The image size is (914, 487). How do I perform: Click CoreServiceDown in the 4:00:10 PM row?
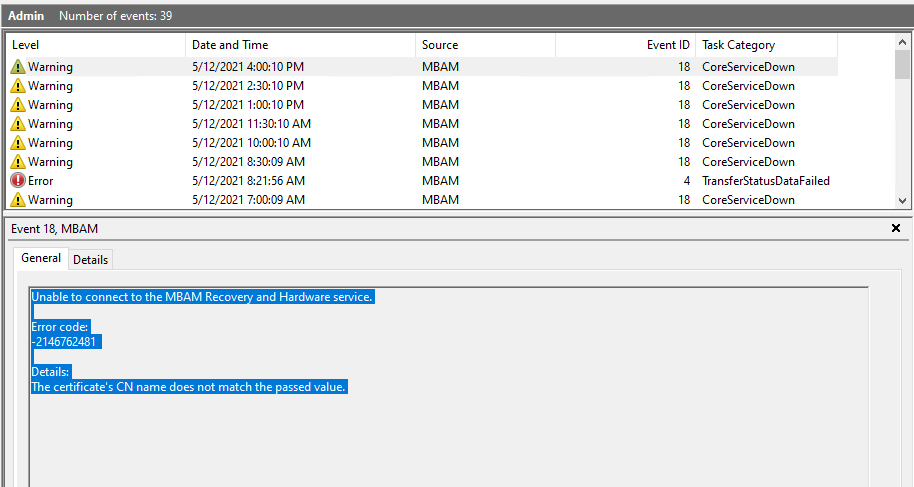tap(748, 66)
